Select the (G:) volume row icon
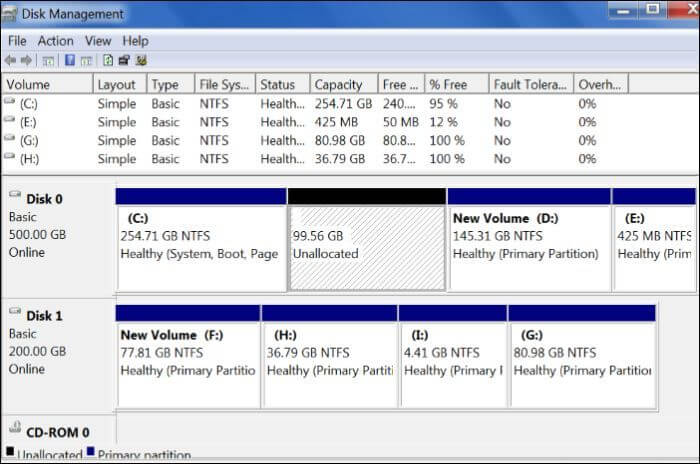 pos(10,140)
